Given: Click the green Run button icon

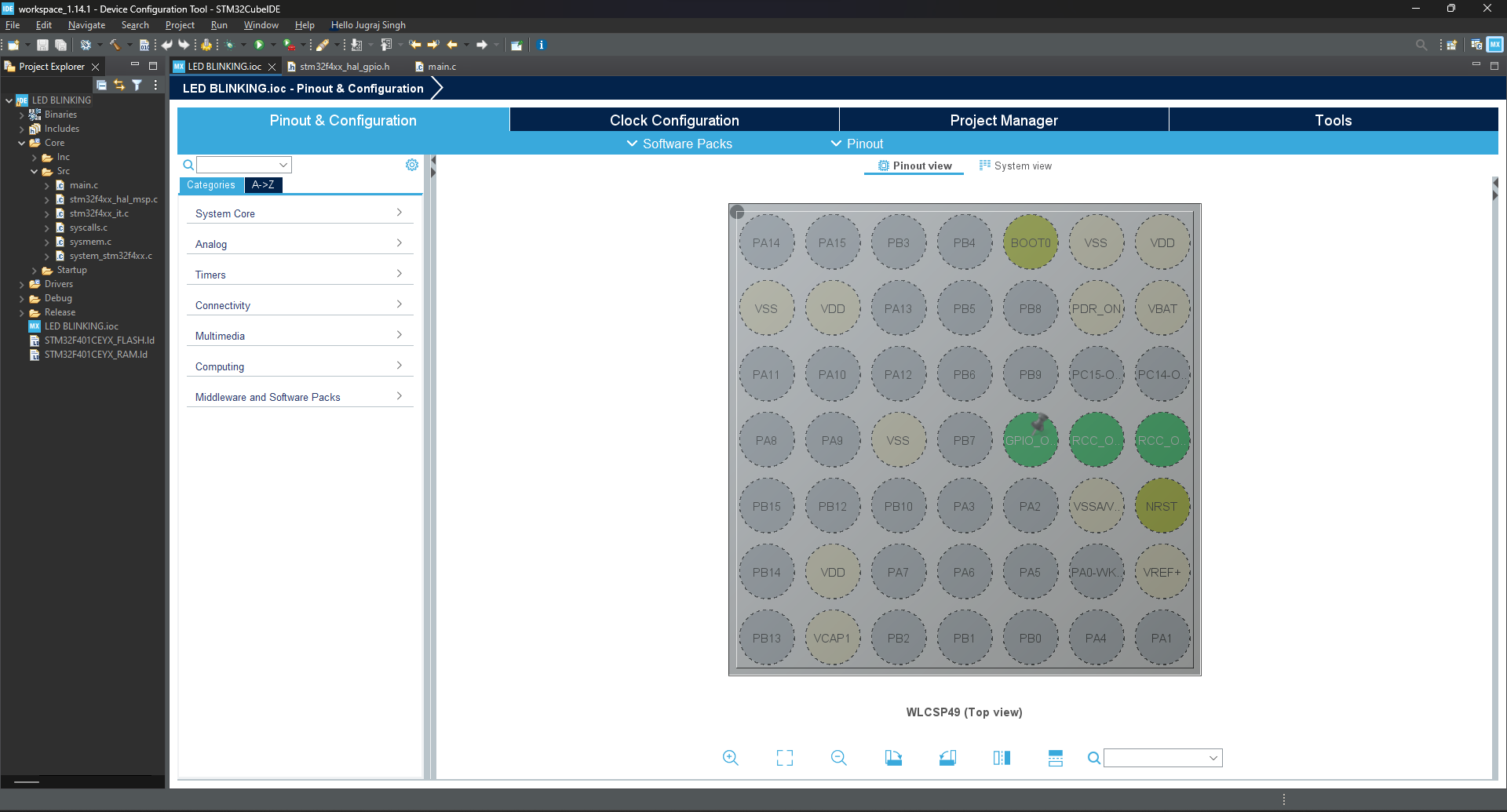Looking at the screenshot, I should (259, 46).
